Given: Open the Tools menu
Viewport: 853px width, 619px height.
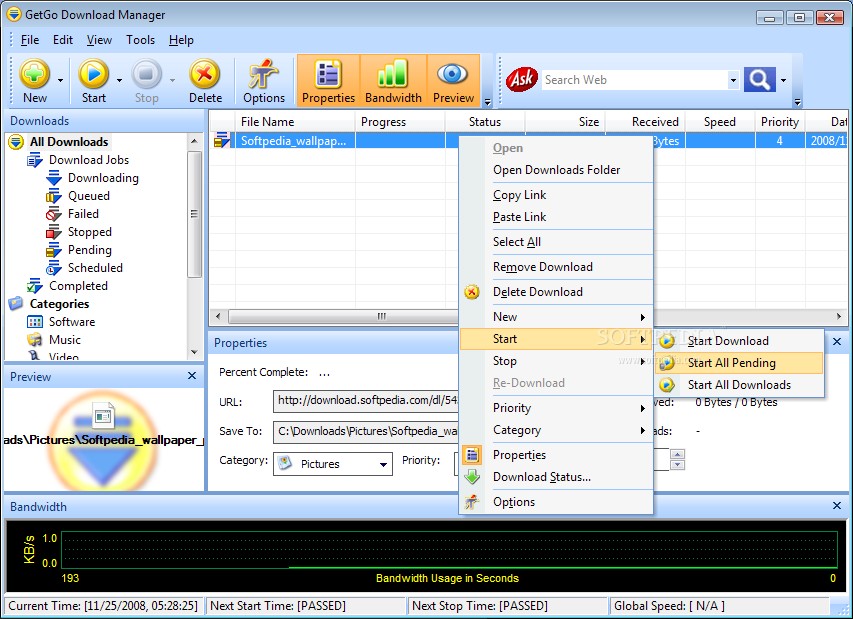Looking at the screenshot, I should click(140, 40).
